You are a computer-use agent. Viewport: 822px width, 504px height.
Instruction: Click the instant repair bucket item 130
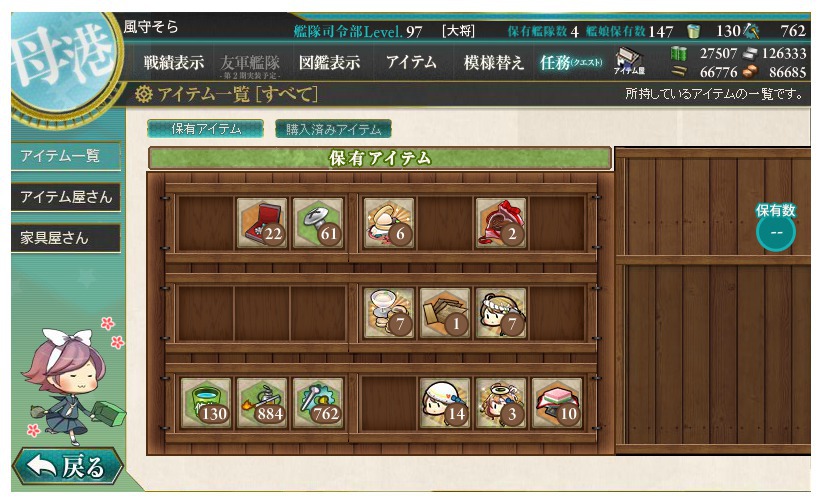click(x=206, y=403)
